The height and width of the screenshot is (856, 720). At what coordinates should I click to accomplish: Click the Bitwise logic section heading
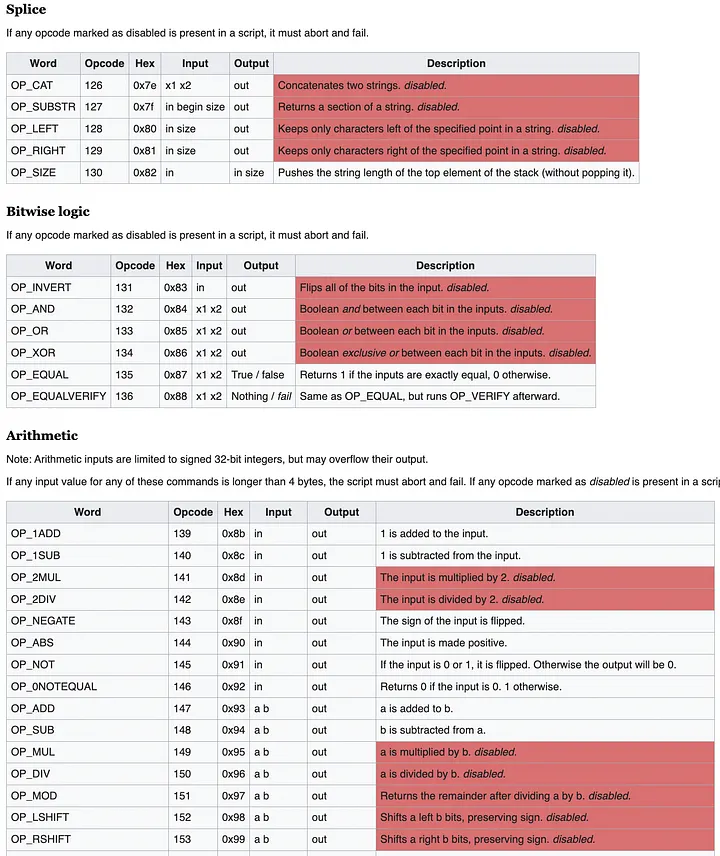pyautogui.click(x=48, y=212)
